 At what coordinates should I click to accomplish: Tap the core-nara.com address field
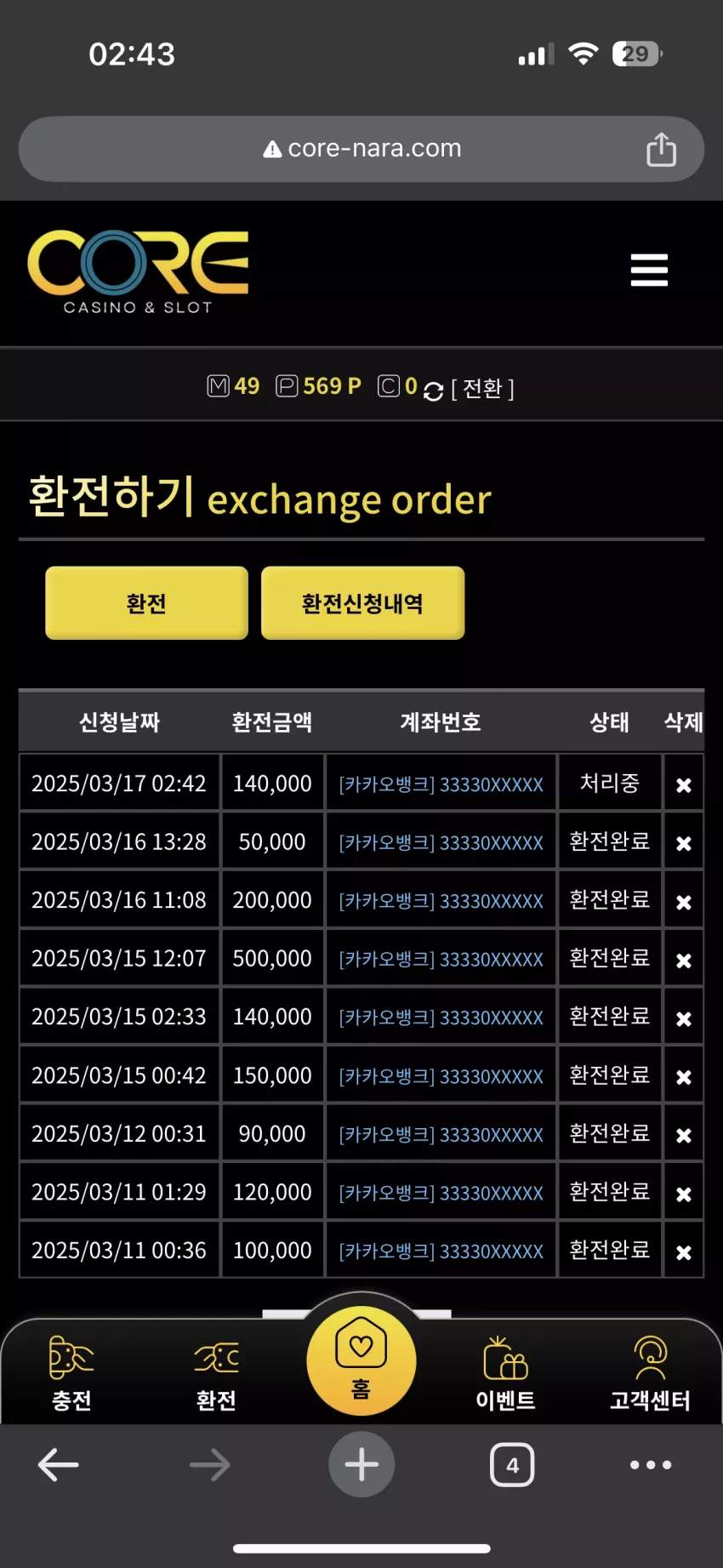(x=361, y=149)
